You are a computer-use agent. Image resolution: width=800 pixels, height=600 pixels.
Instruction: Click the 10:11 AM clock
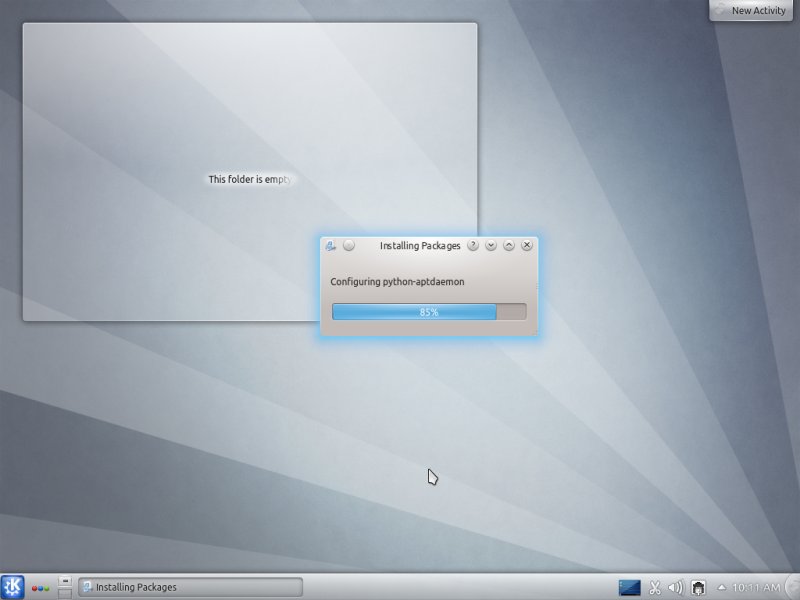click(x=756, y=588)
